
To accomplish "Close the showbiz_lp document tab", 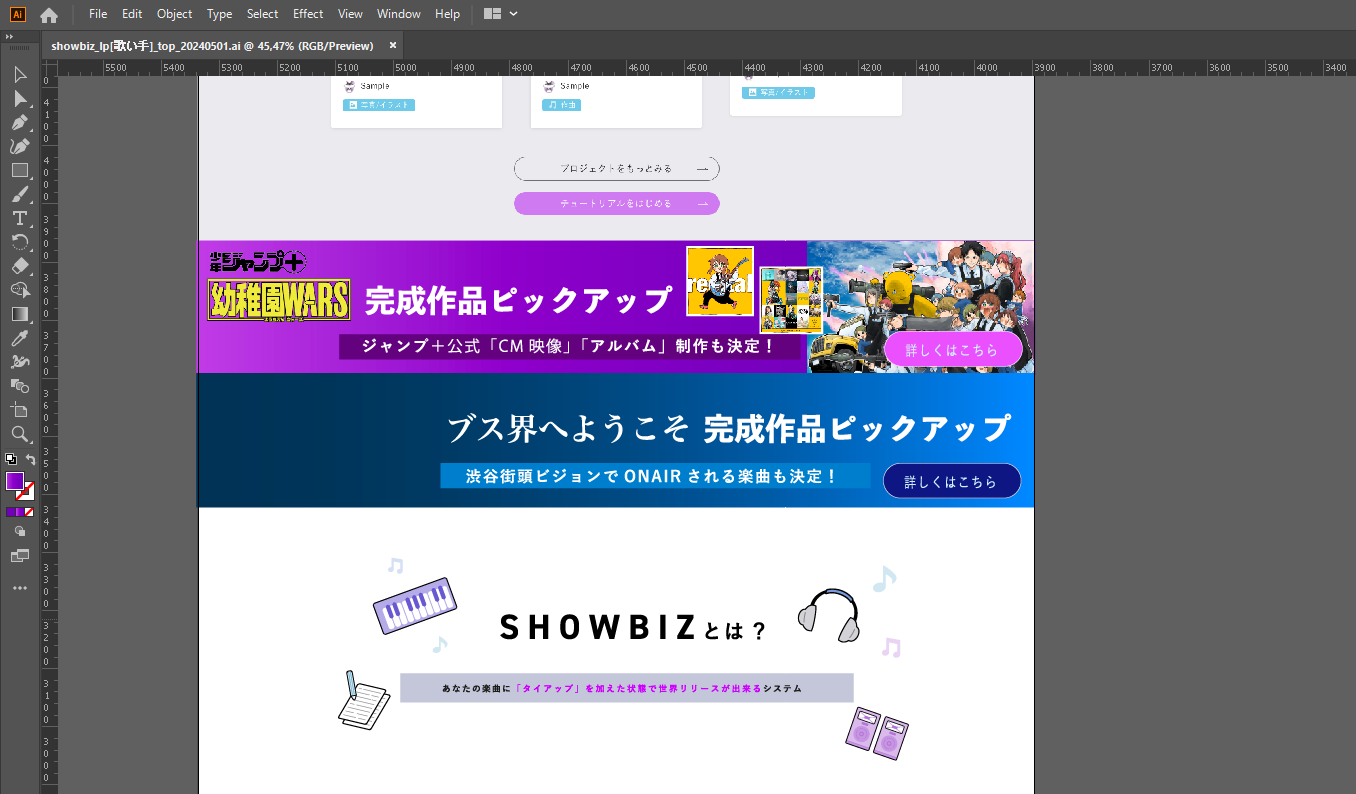I will click(393, 45).
